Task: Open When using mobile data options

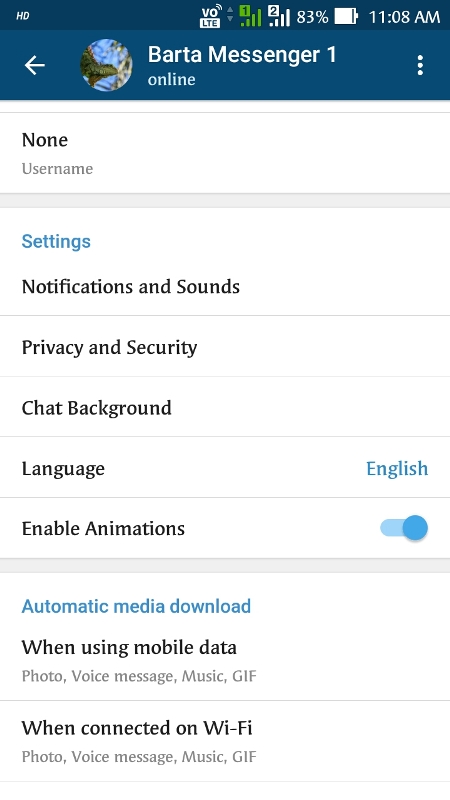Action: tap(225, 660)
